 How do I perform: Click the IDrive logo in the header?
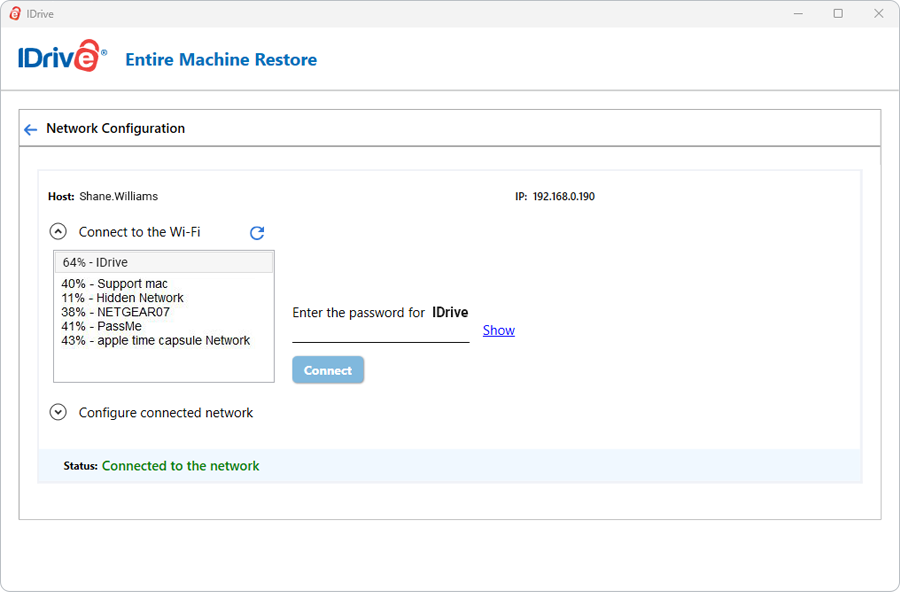(x=62, y=56)
